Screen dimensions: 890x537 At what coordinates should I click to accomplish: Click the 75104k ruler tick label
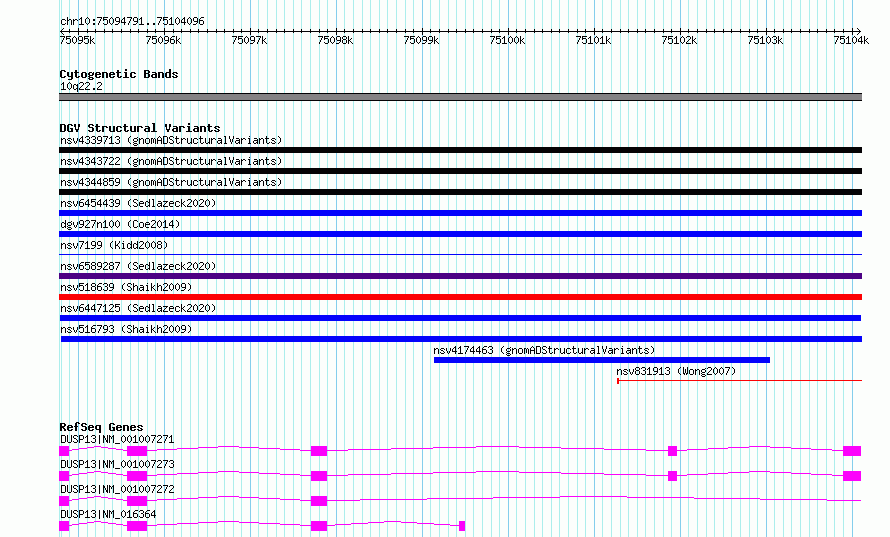click(851, 40)
